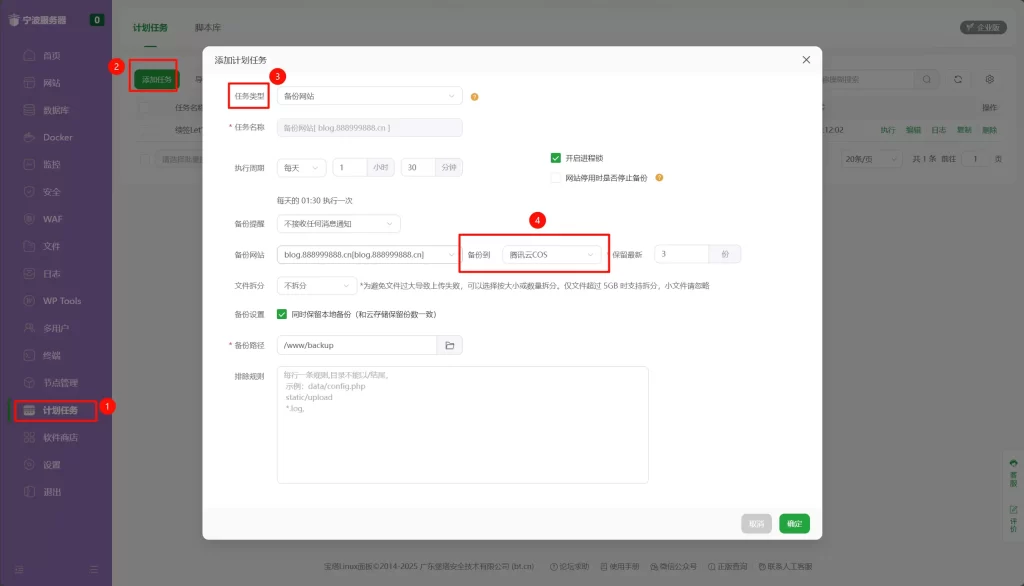This screenshot has width=1024, height=586.
Task: Toggle the 同时保留本地备份 checkbox
Action: [x=282, y=314]
